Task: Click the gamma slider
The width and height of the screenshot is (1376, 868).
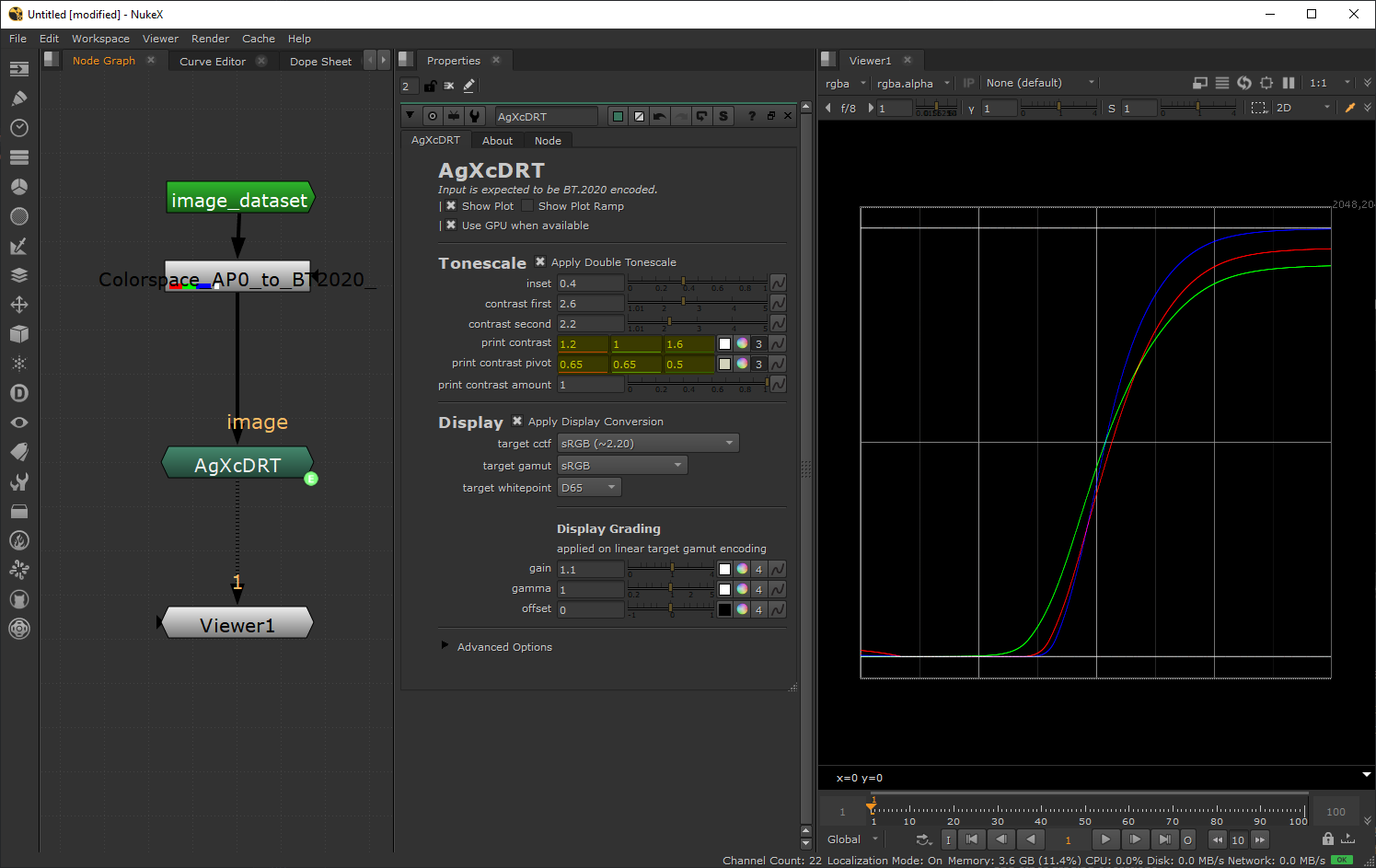Action: pos(670,589)
